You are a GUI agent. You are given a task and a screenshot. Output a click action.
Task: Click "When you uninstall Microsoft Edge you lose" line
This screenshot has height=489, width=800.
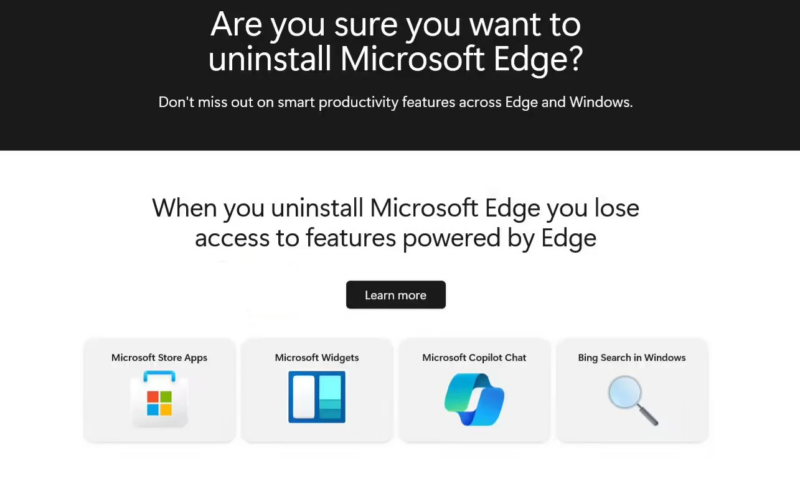click(x=395, y=208)
